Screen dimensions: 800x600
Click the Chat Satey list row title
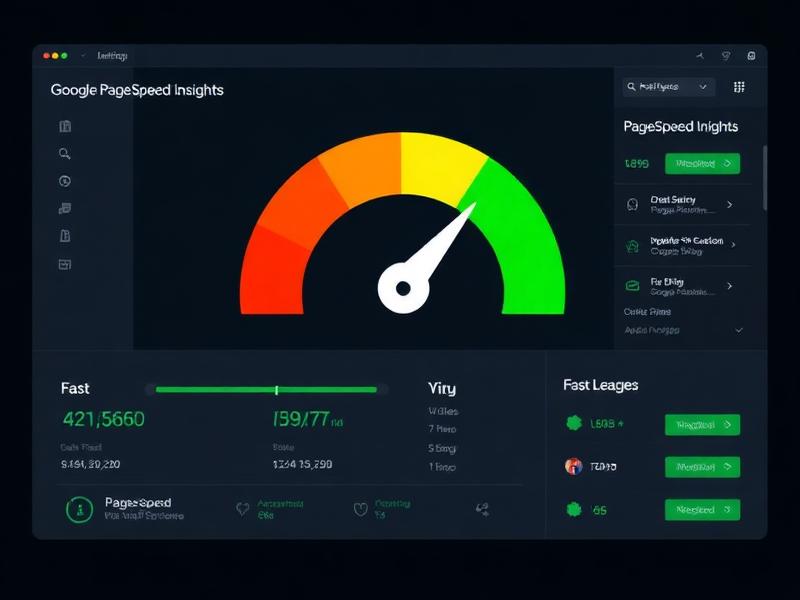click(x=672, y=199)
